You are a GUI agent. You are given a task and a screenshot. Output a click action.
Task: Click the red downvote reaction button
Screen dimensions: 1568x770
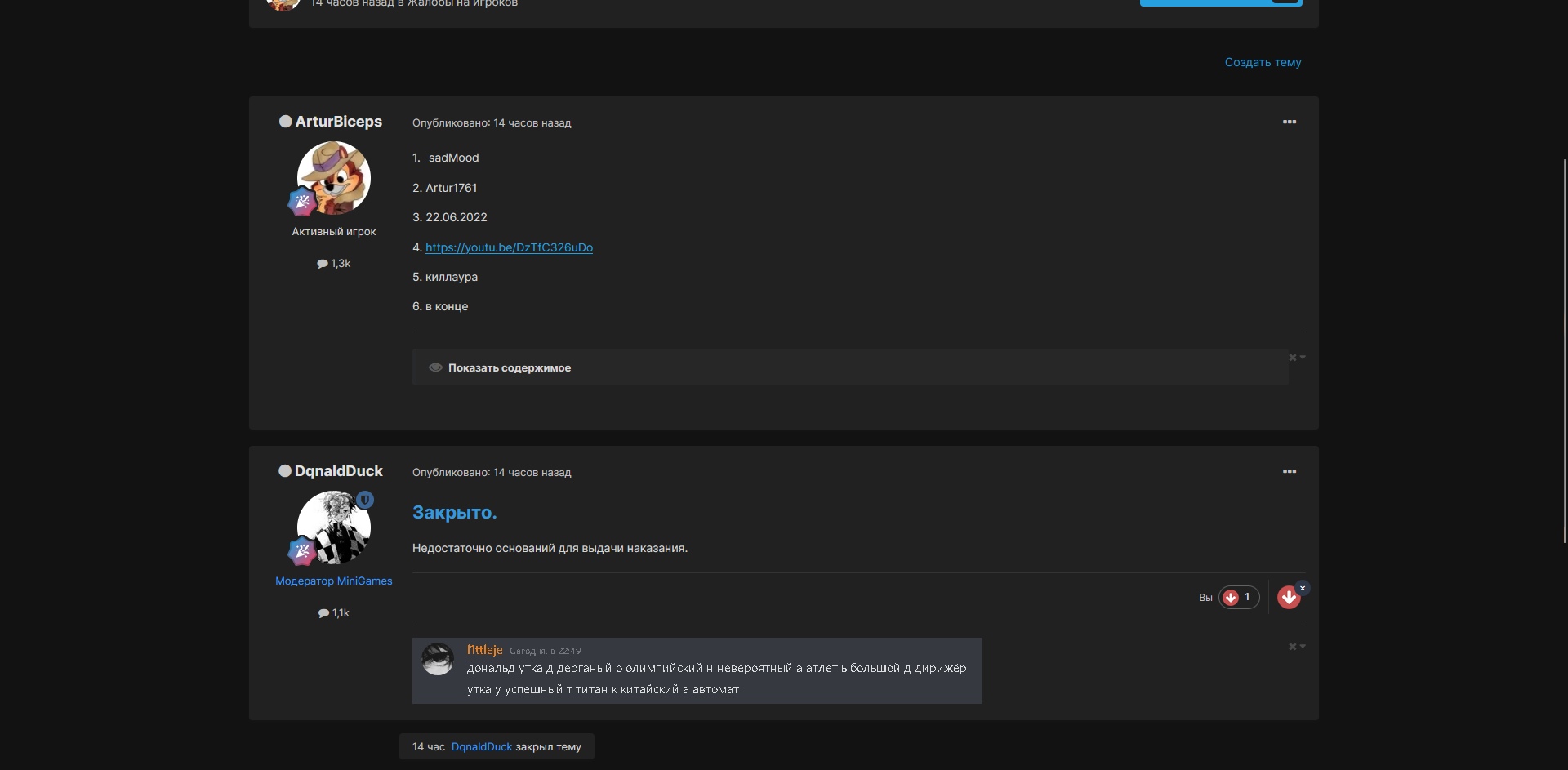point(1288,598)
